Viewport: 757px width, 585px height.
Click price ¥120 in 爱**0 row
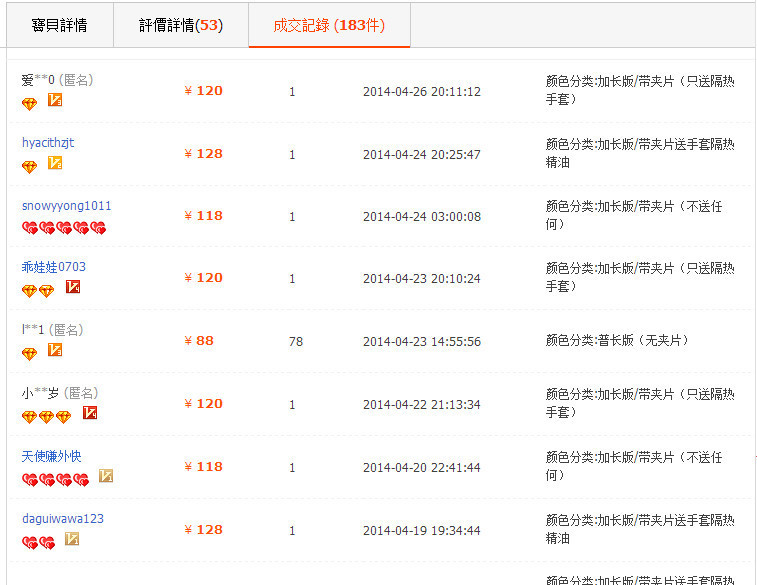pyautogui.click(x=203, y=91)
